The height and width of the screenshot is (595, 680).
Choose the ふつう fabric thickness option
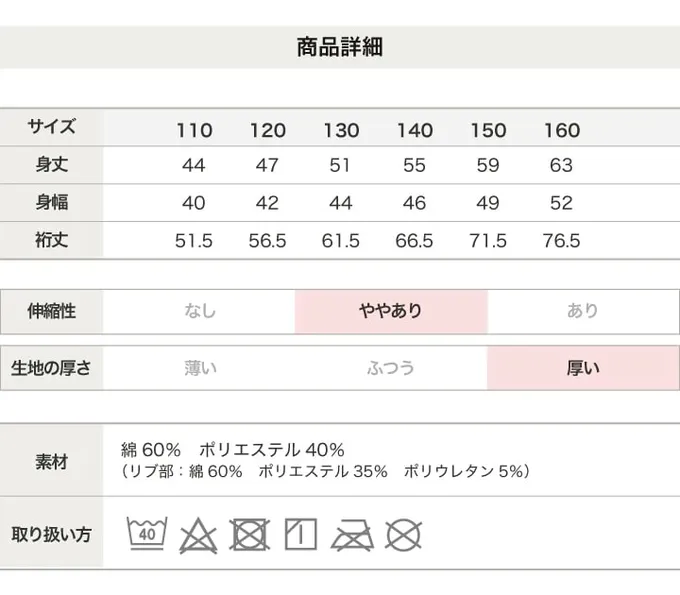coord(390,367)
